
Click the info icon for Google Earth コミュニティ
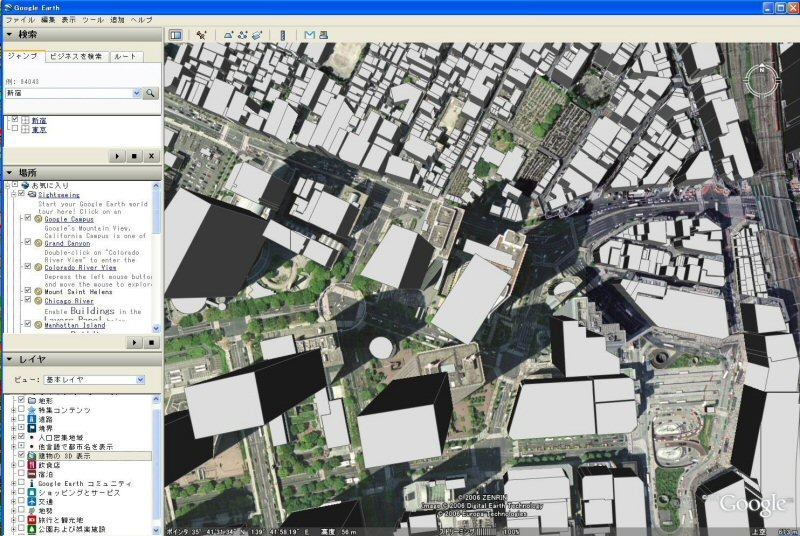pos(32,483)
